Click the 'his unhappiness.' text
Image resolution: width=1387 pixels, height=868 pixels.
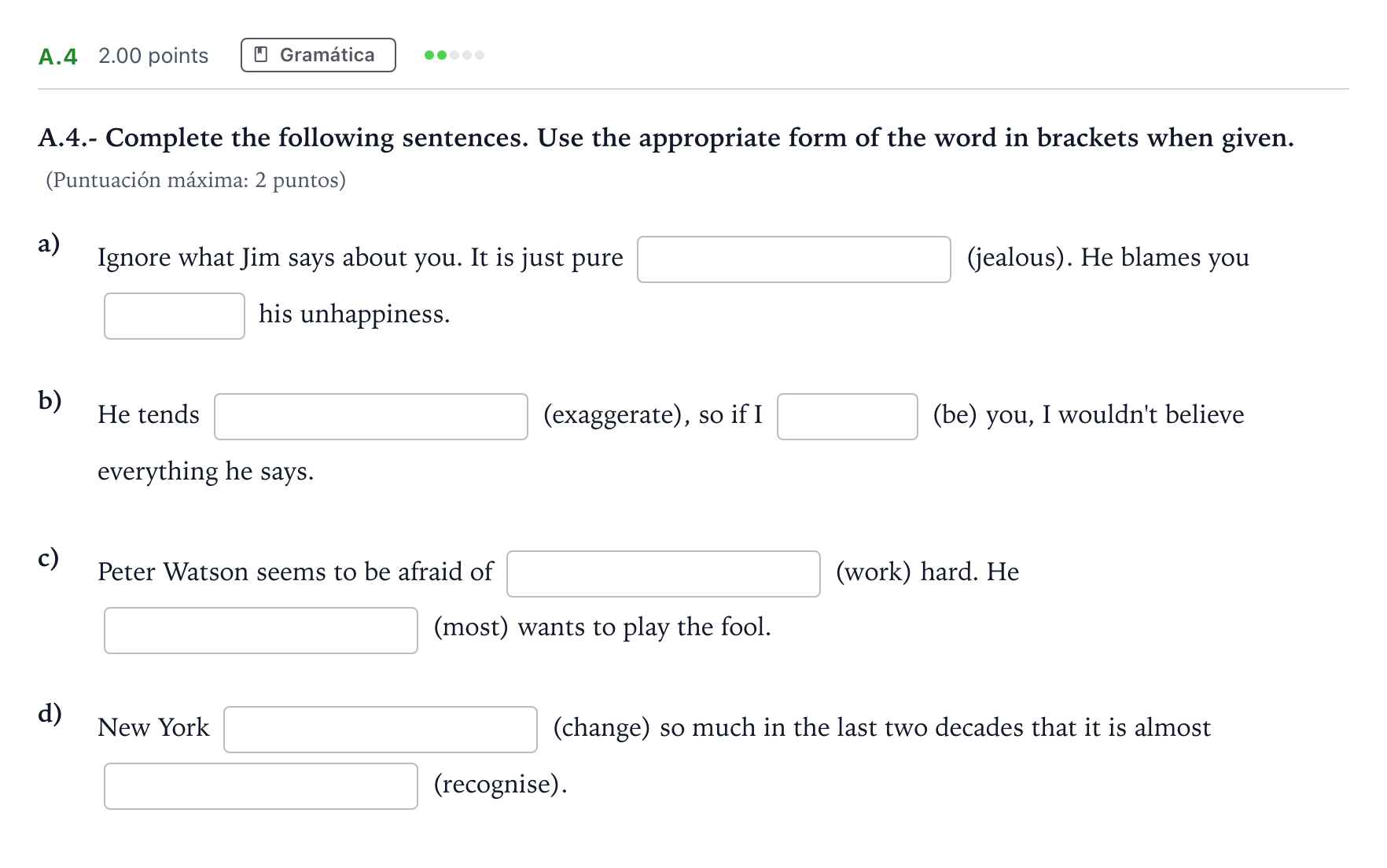pyautogui.click(x=354, y=314)
